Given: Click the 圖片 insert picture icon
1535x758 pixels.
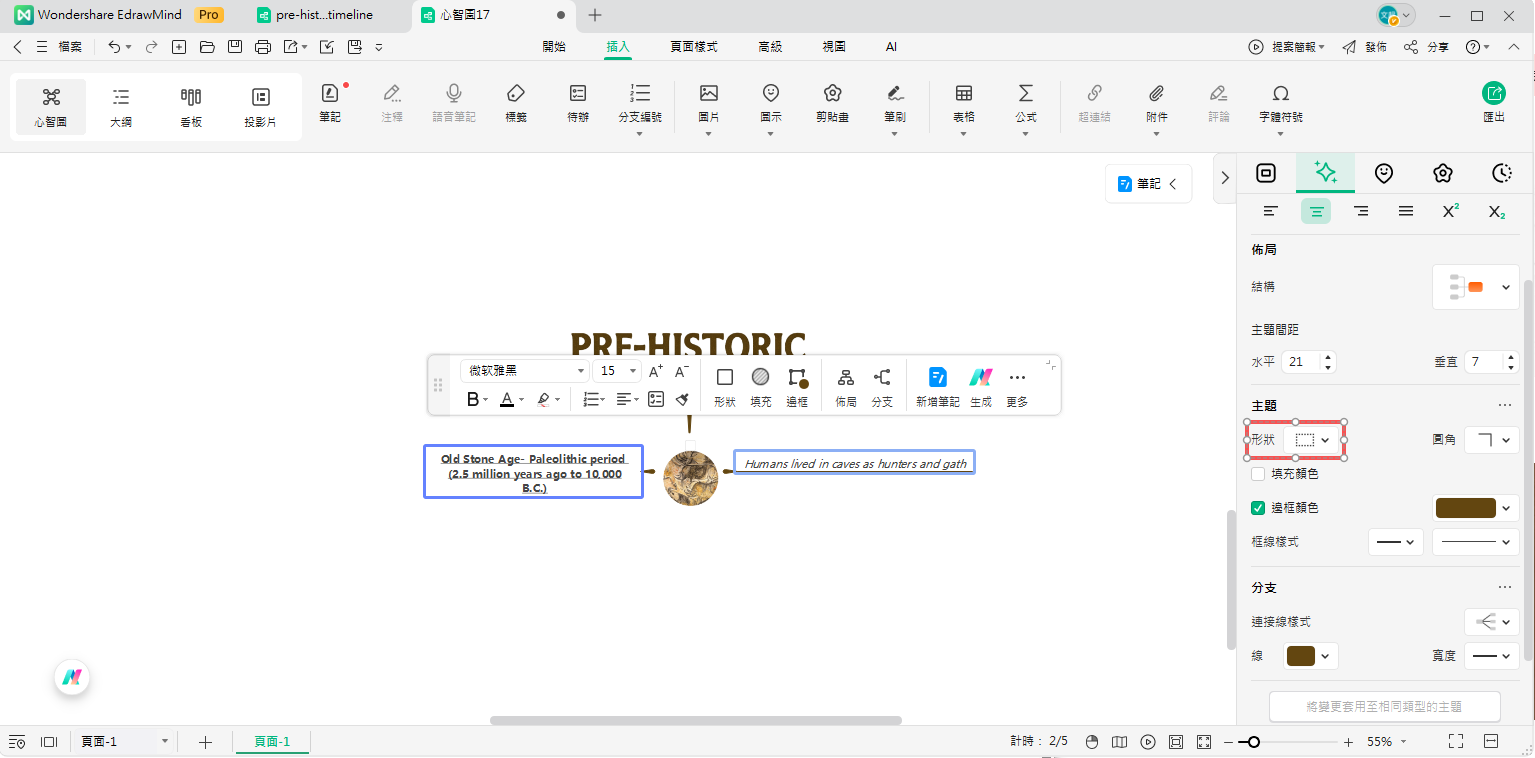Looking at the screenshot, I should (708, 95).
